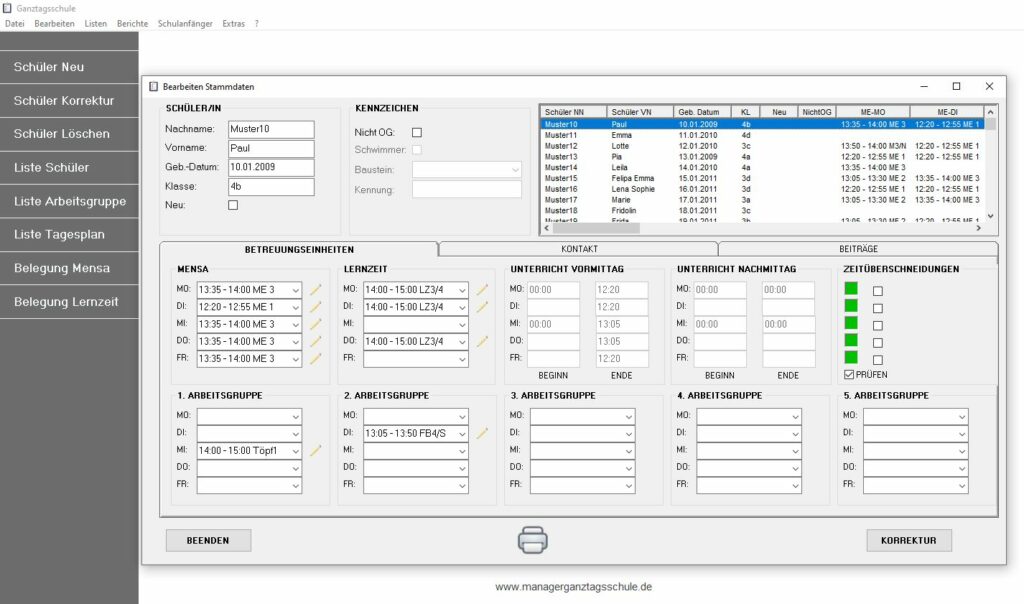The height and width of the screenshot is (604, 1024).
Task: Click the KORREKTUR button
Action: click(x=908, y=540)
